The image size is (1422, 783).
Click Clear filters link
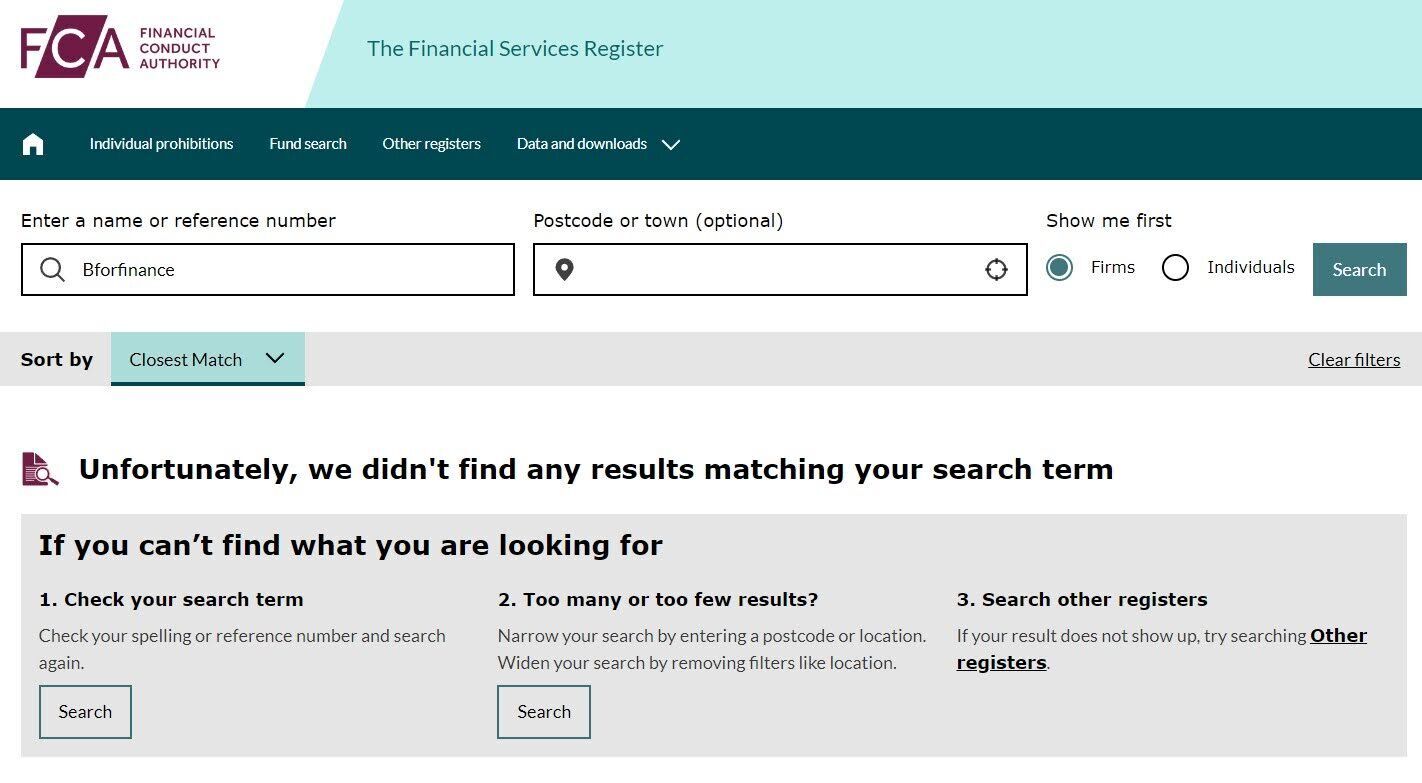click(x=1354, y=360)
